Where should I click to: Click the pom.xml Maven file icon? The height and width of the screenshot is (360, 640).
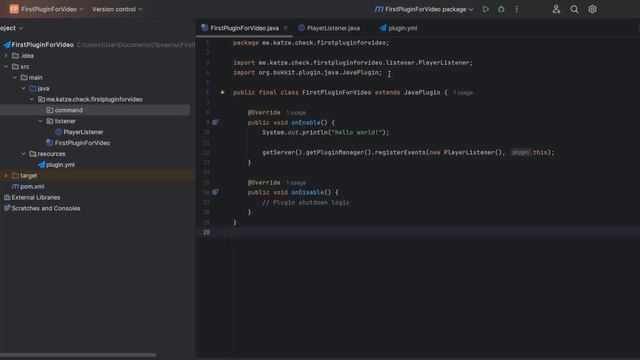[15, 187]
